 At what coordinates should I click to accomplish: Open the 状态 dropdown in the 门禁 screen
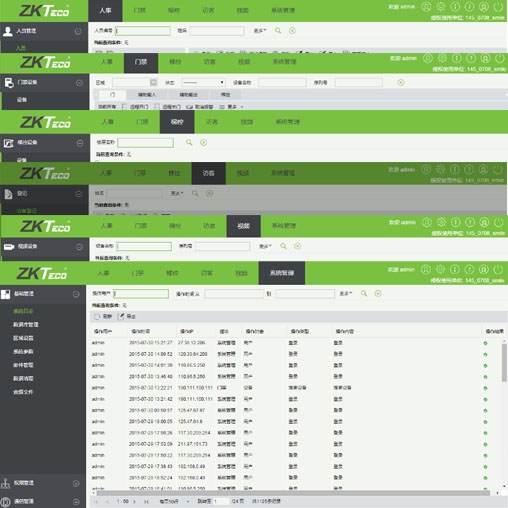pos(203,82)
